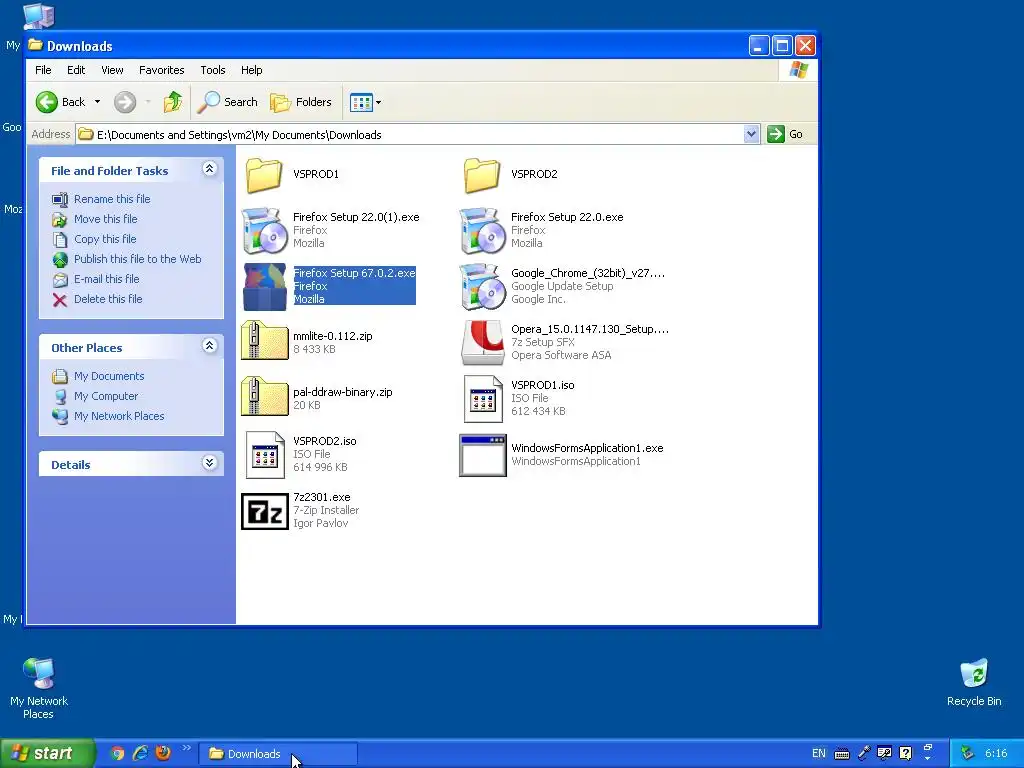Image resolution: width=1024 pixels, height=768 pixels.
Task: Click the Forward arrow toolbar icon
Action: tap(125, 102)
